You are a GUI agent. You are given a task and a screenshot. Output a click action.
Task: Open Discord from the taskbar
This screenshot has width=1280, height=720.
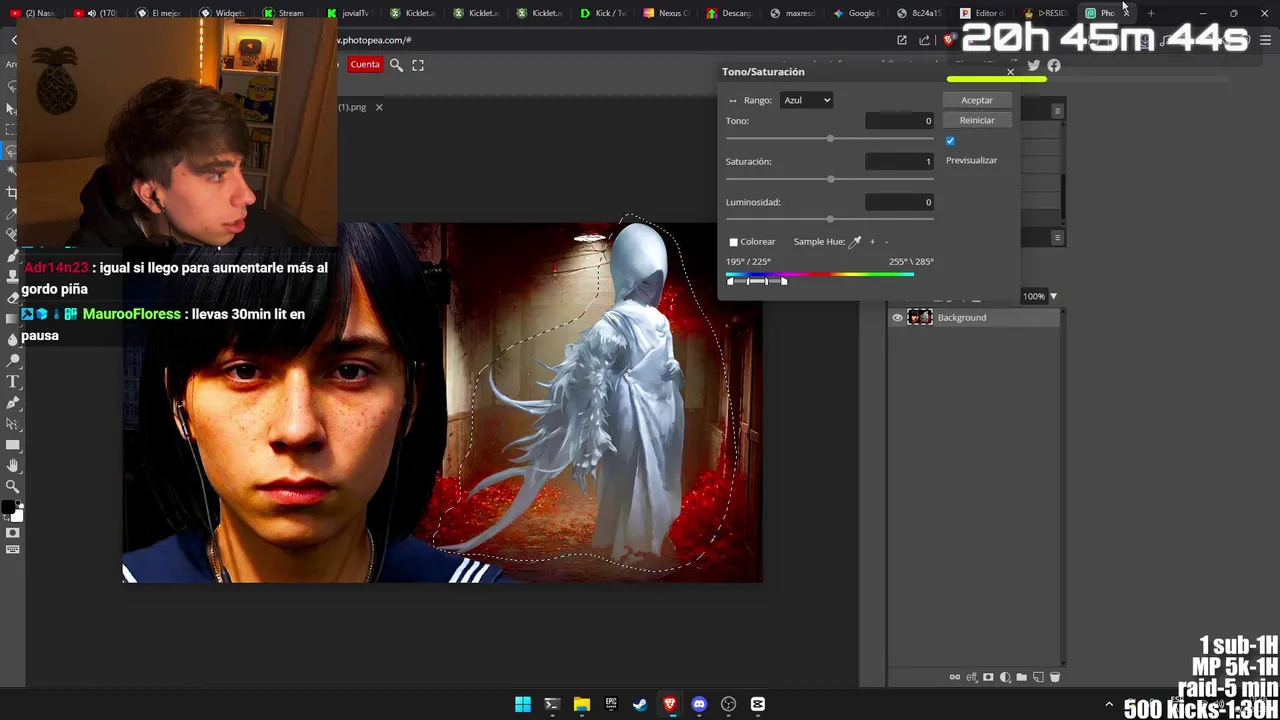(x=699, y=704)
